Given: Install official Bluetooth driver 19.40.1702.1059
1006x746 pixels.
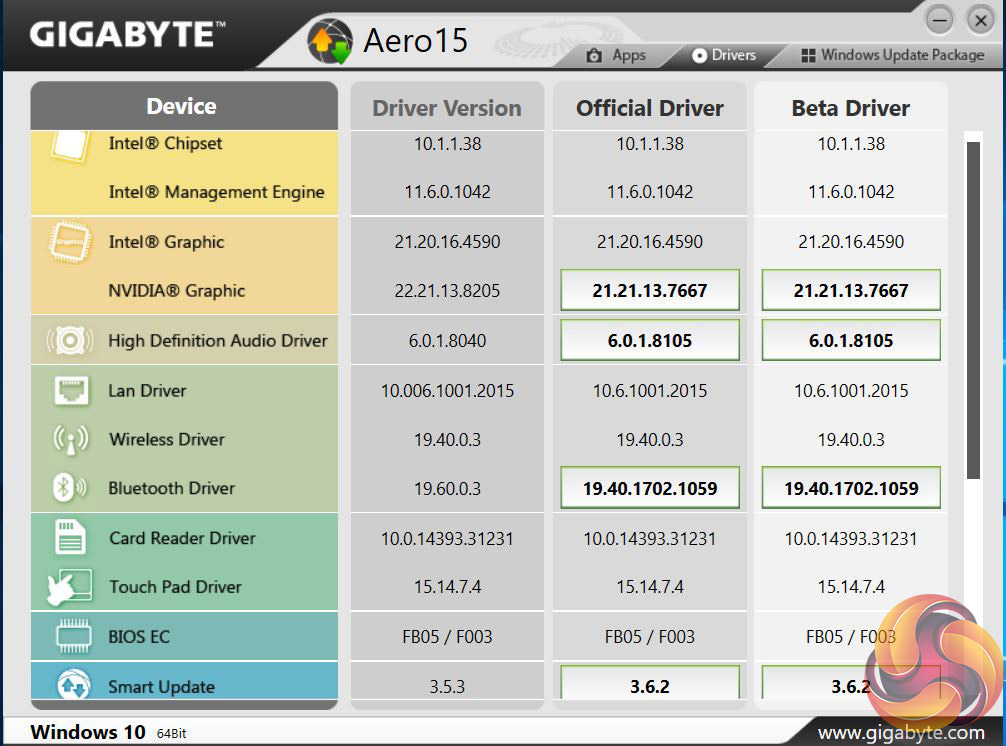Looking at the screenshot, I should click(x=650, y=489).
